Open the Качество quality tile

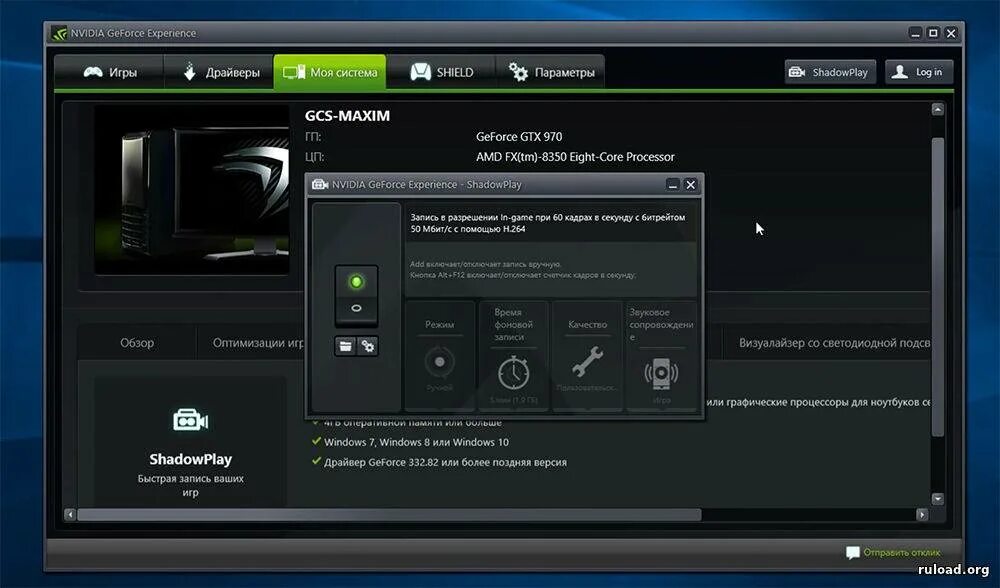point(587,355)
